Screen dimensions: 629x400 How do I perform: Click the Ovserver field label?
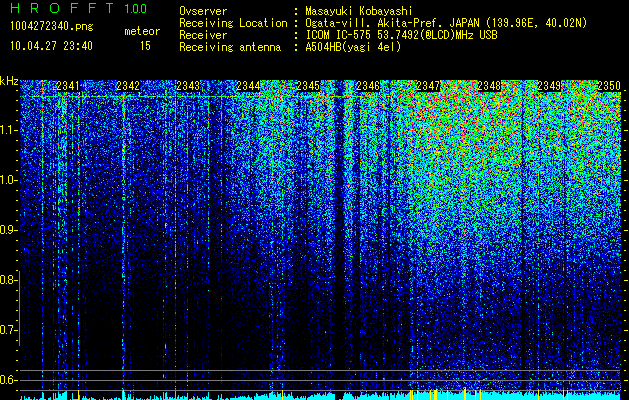coord(203,11)
